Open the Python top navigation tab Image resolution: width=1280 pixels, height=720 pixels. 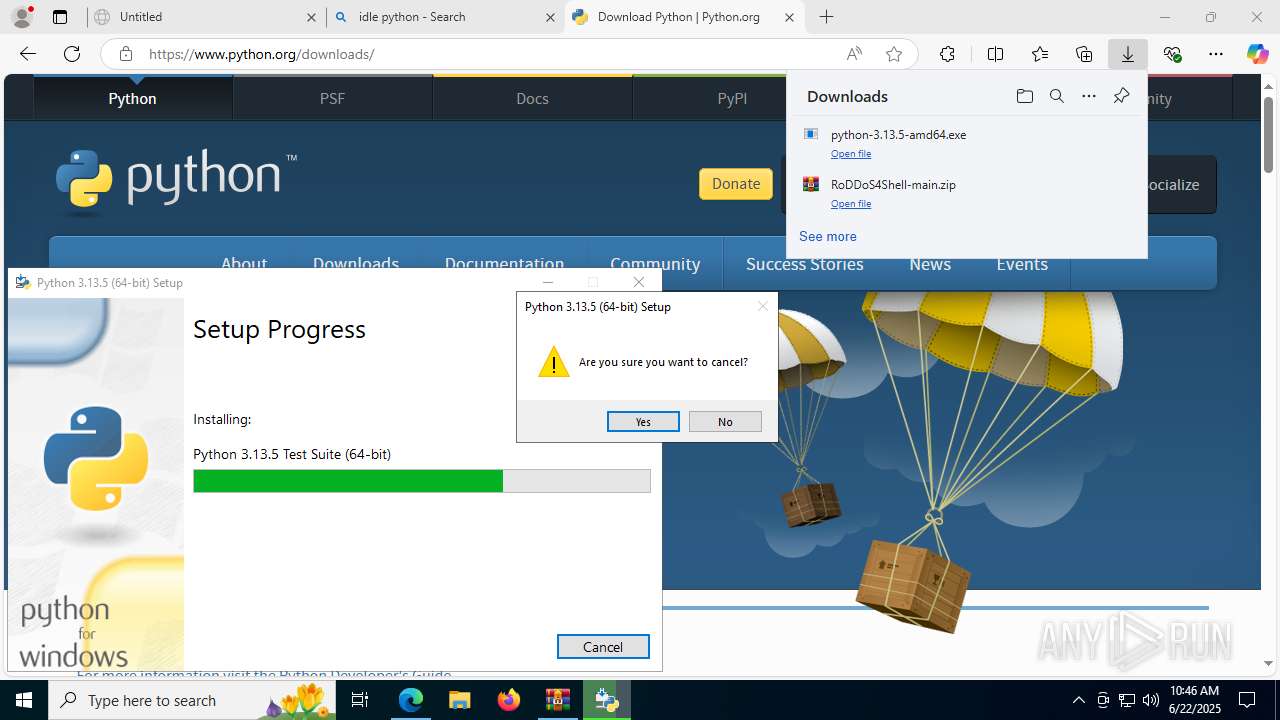133,98
